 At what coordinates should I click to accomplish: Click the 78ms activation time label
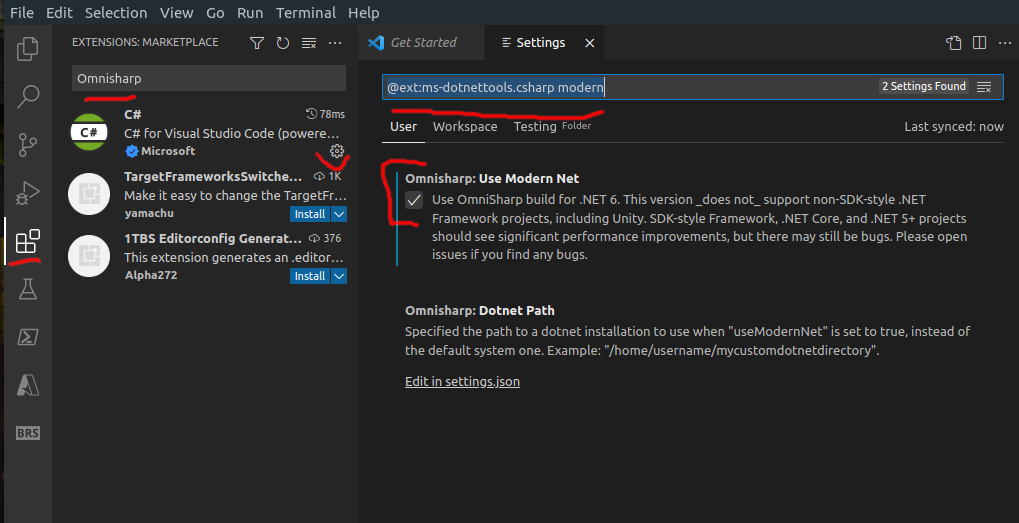point(326,114)
